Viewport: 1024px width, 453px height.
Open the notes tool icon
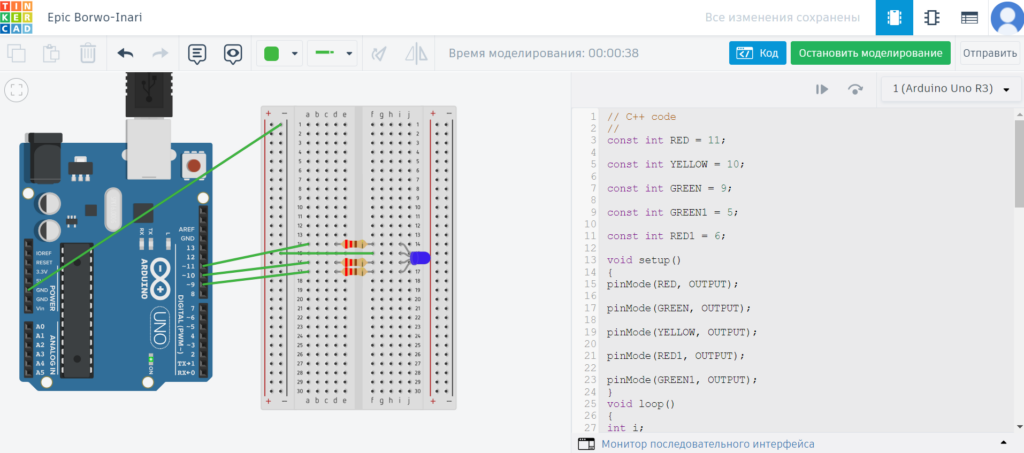click(197, 54)
